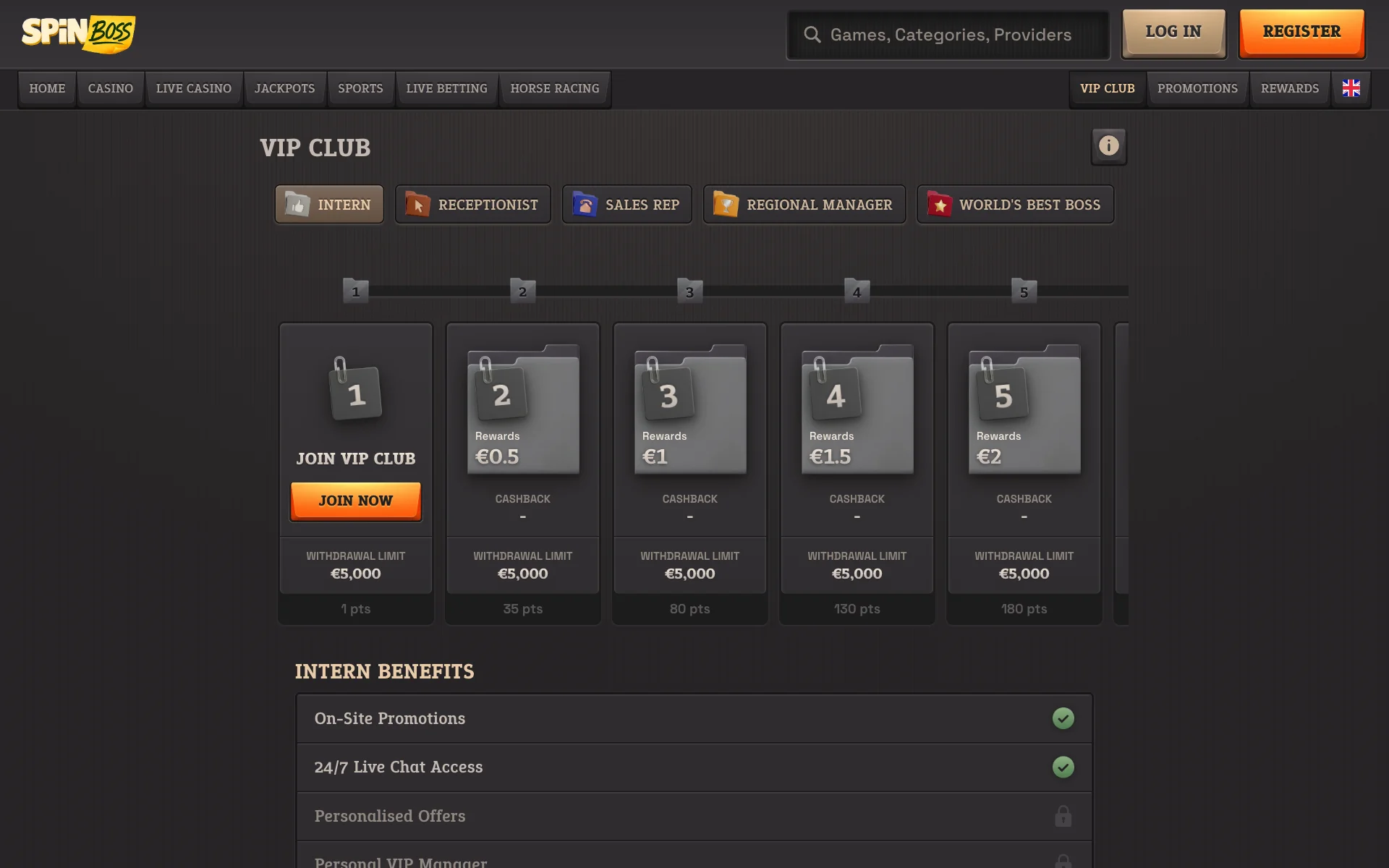Click the On-Site Promotions benefit row
The width and height of the screenshot is (1389, 868).
(694, 718)
